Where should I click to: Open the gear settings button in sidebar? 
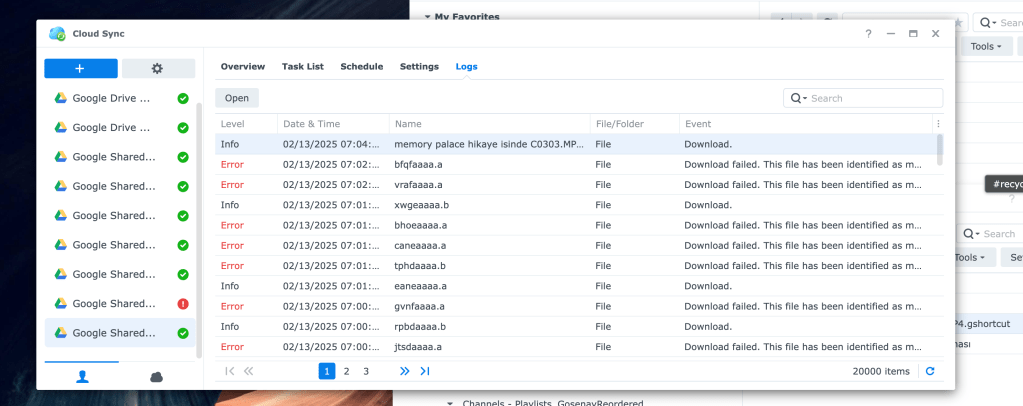click(158, 69)
